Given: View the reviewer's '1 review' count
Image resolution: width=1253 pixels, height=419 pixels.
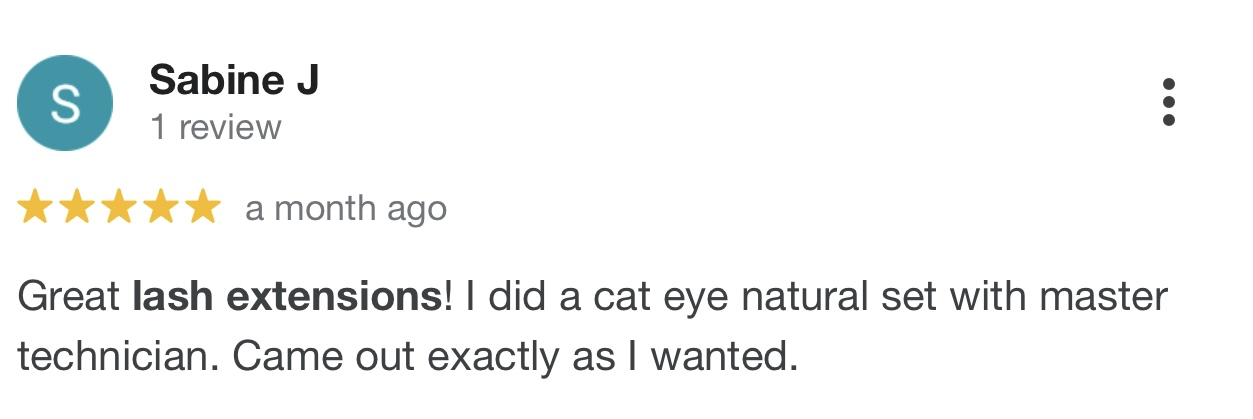Looking at the screenshot, I should click(x=215, y=128).
